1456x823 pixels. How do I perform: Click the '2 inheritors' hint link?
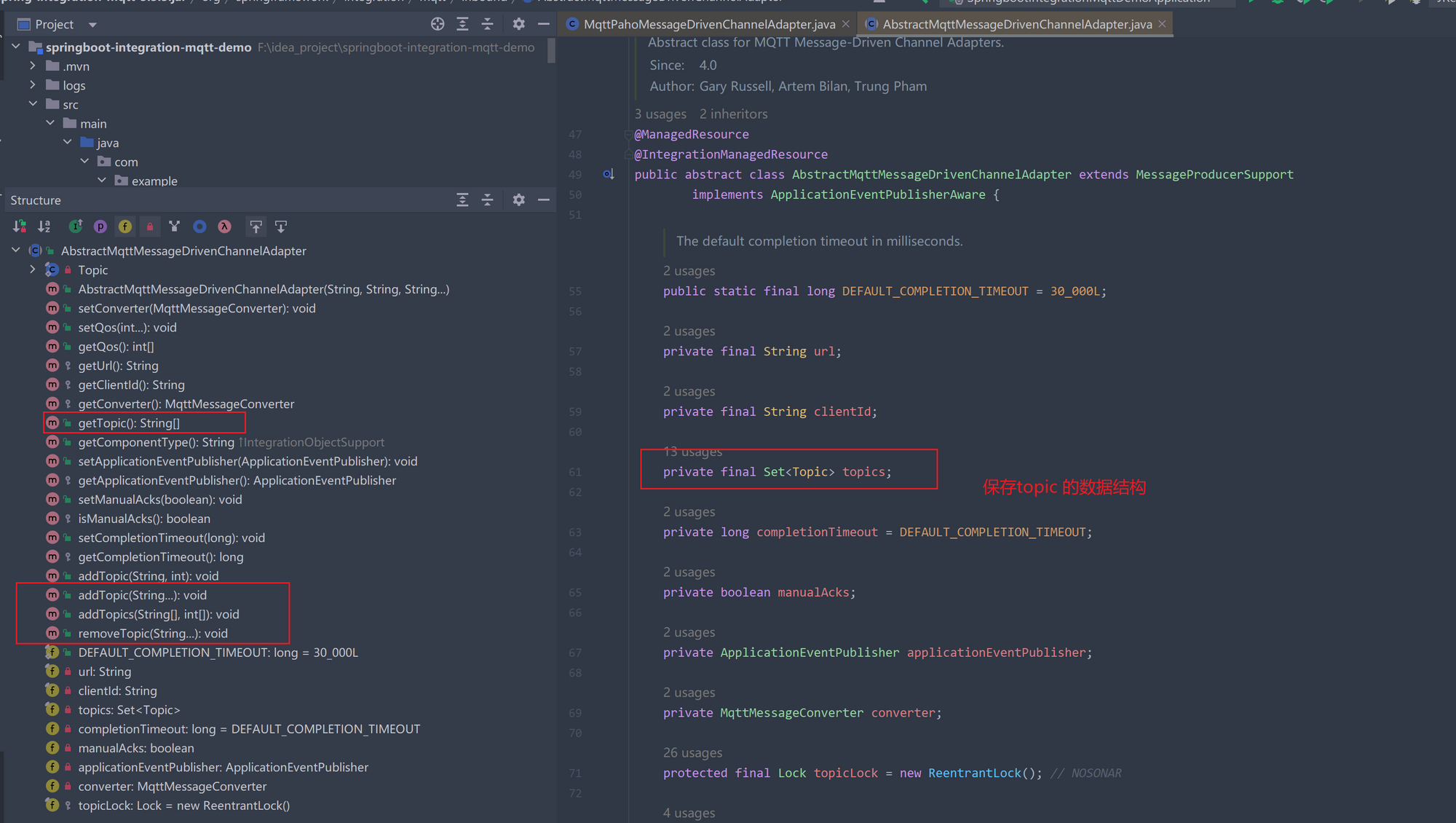click(x=733, y=114)
